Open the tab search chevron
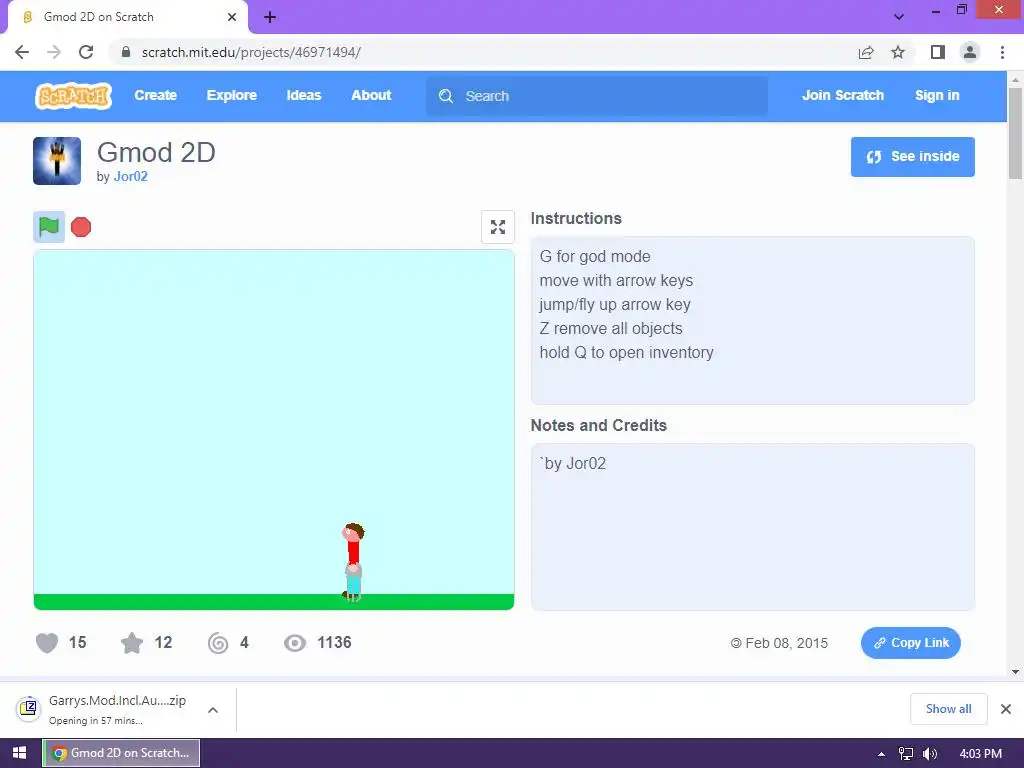 pyautogui.click(x=899, y=17)
